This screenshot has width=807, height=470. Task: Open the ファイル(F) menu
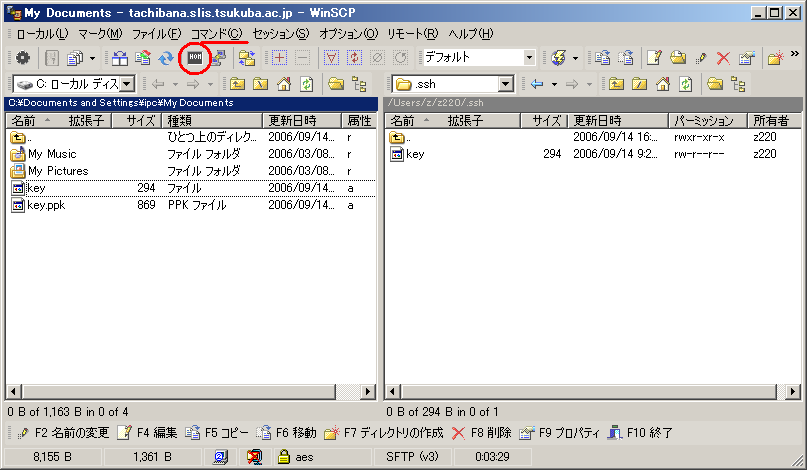156,34
